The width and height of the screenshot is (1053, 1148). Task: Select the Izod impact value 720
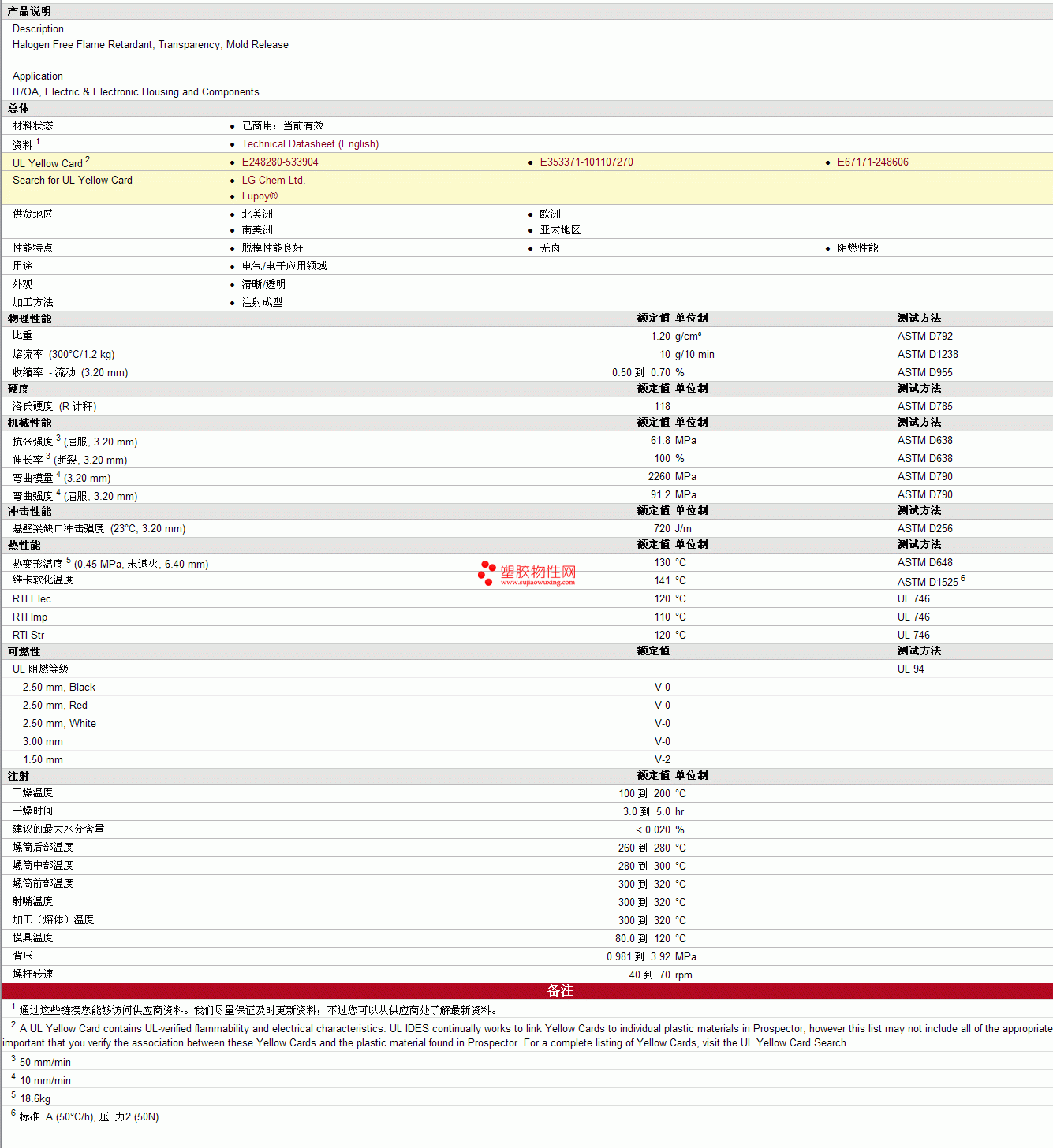coord(662,529)
